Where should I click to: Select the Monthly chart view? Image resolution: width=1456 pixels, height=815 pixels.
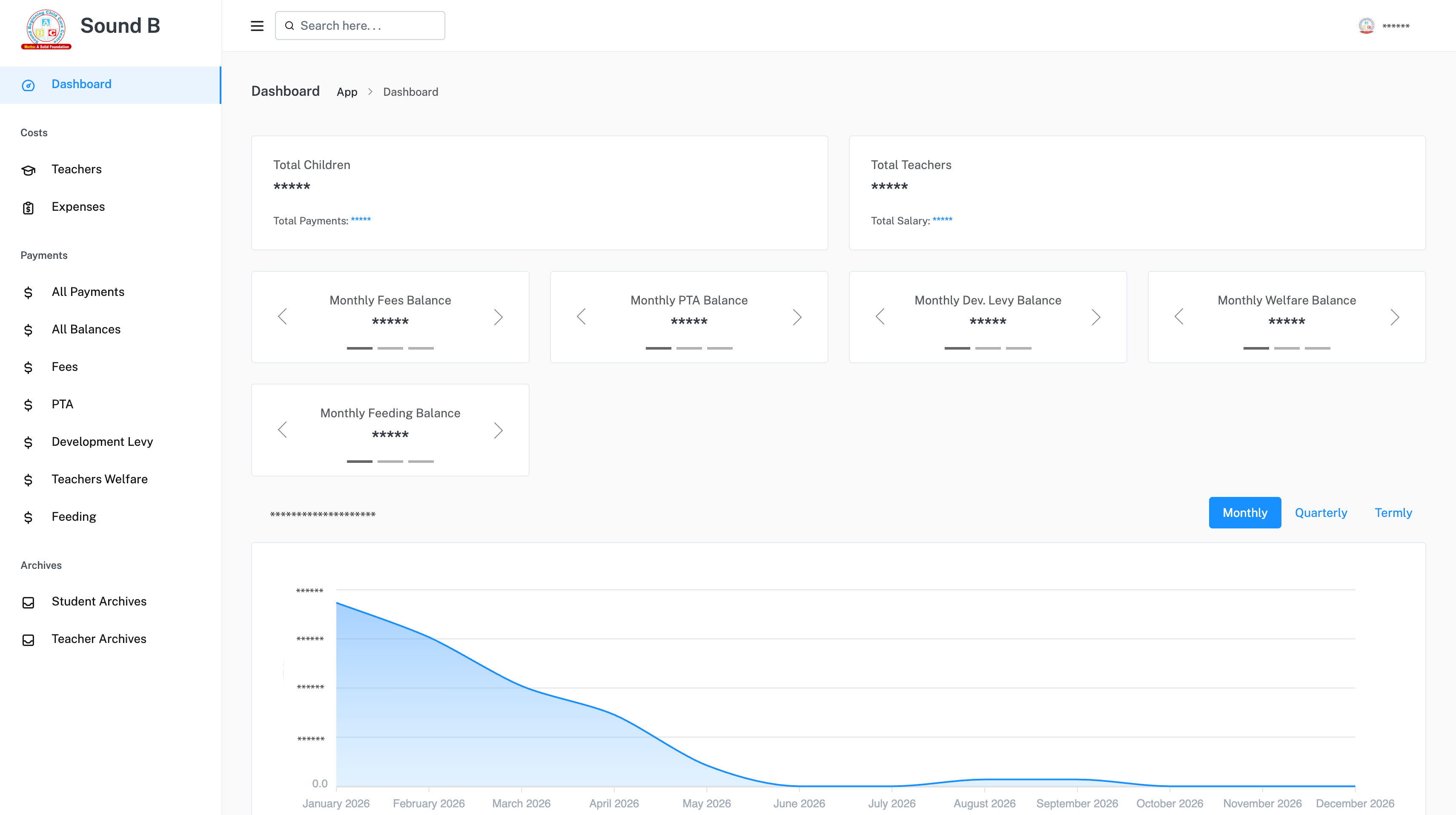point(1244,513)
